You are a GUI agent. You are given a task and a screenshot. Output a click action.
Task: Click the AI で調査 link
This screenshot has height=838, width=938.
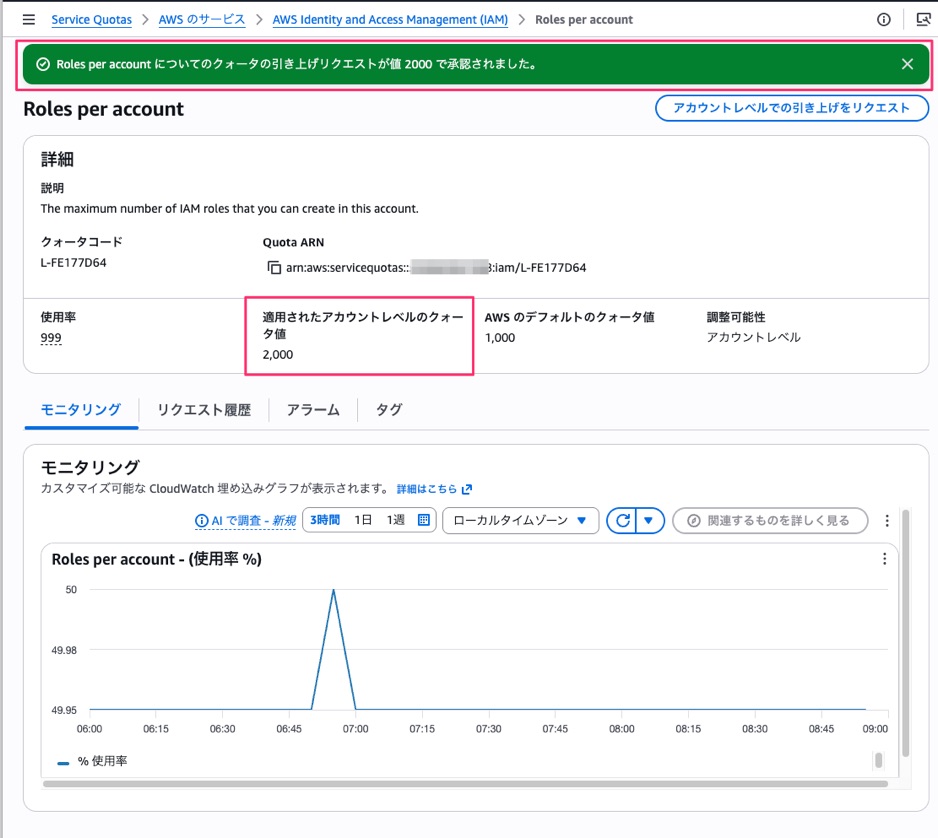[253, 520]
